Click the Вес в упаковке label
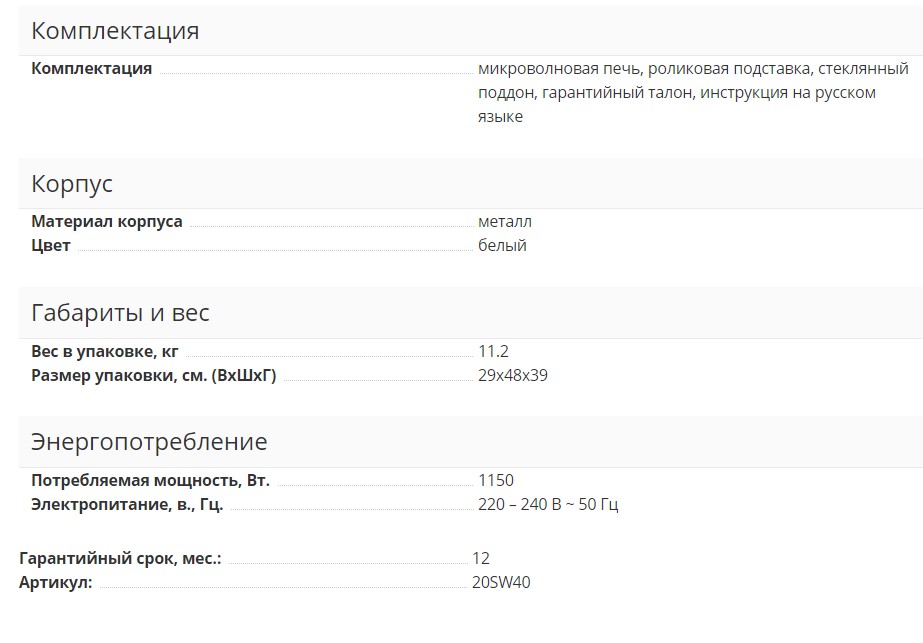The width and height of the screenshot is (923, 643). [105, 352]
